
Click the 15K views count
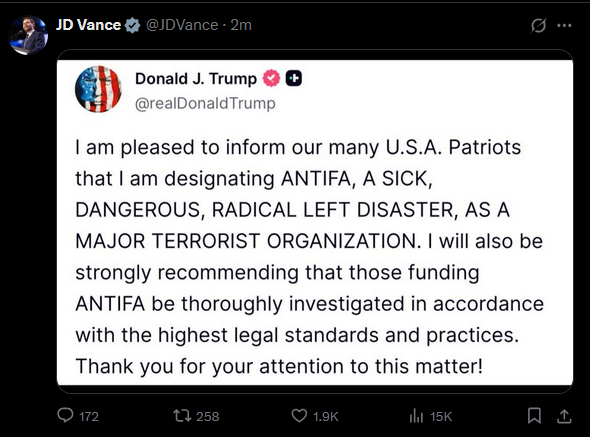point(441,416)
